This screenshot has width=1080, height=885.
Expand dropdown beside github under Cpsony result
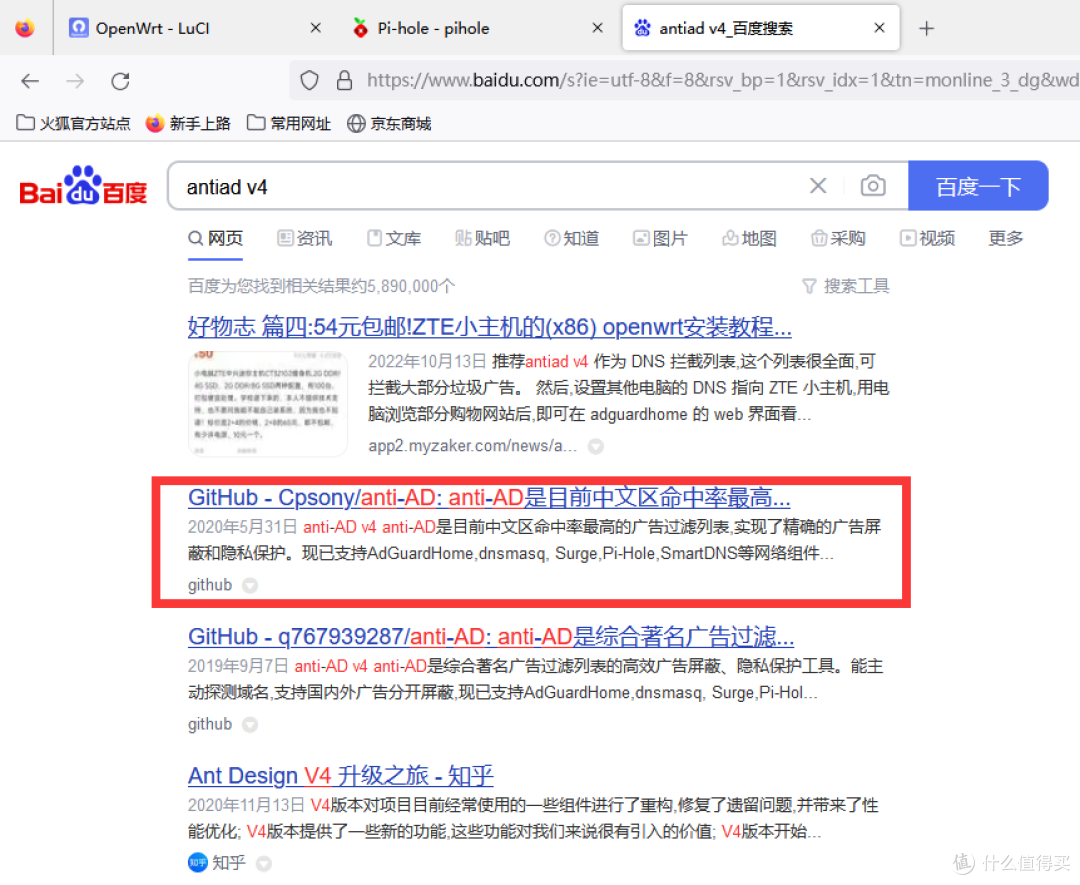pyautogui.click(x=250, y=585)
